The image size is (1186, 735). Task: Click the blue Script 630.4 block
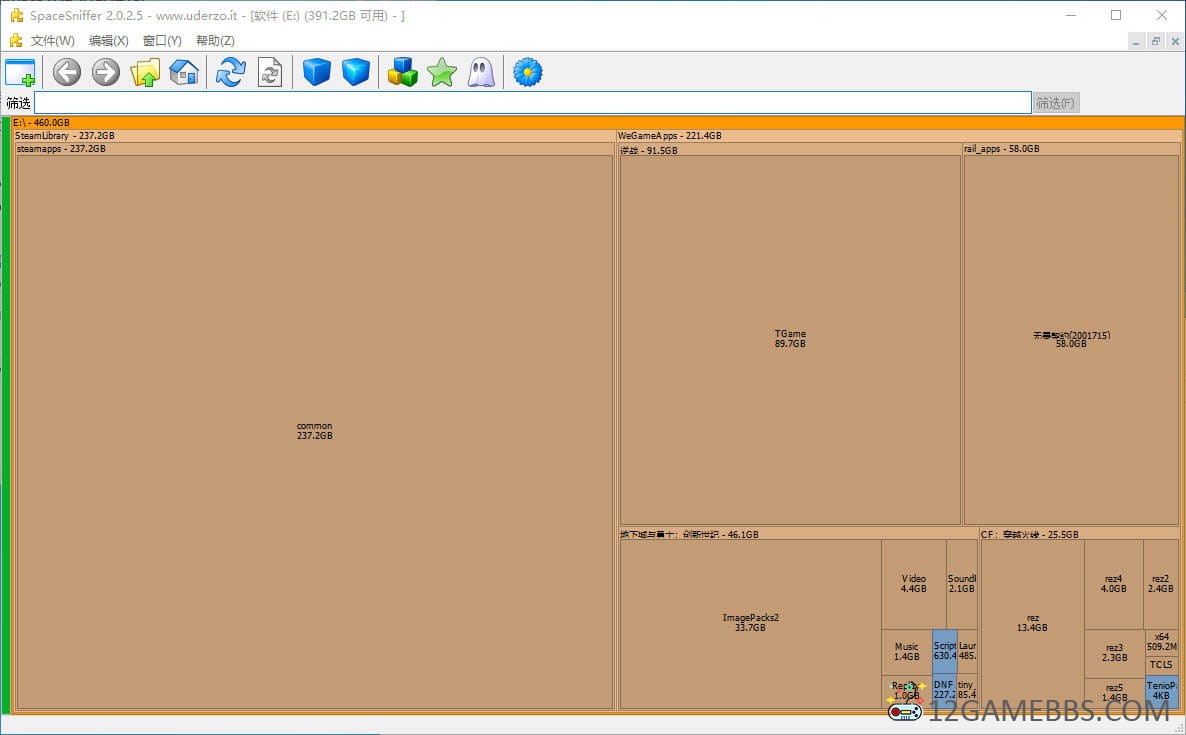tap(945, 652)
